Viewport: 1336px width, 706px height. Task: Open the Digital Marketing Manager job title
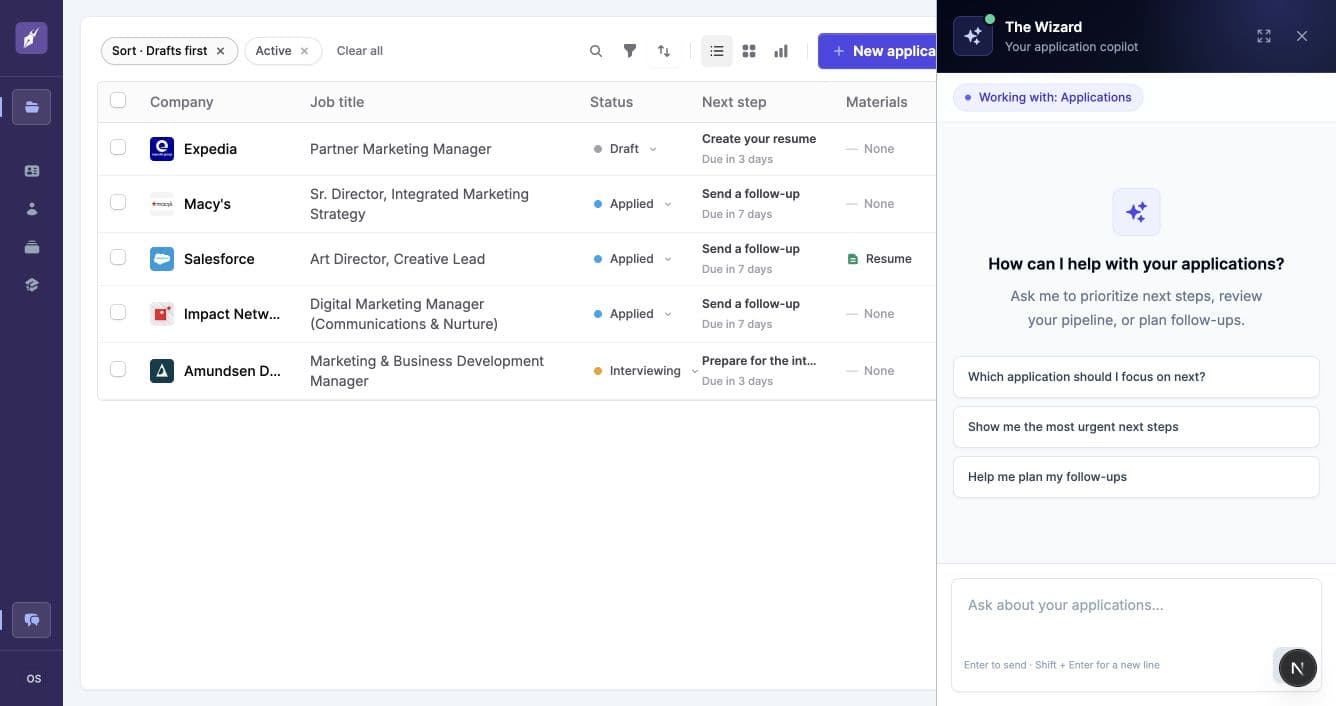click(x=404, y=314)
